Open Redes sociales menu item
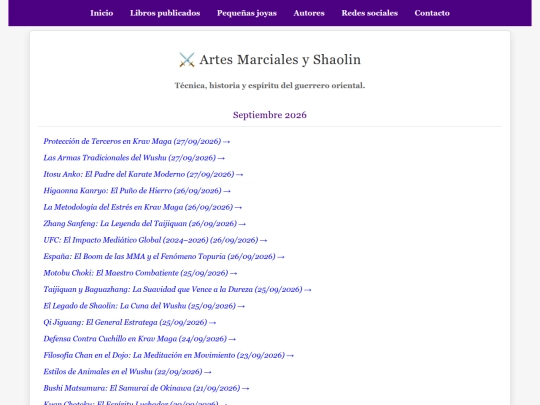The width and height of the screenshot is (540, 405). pos(370,13)
